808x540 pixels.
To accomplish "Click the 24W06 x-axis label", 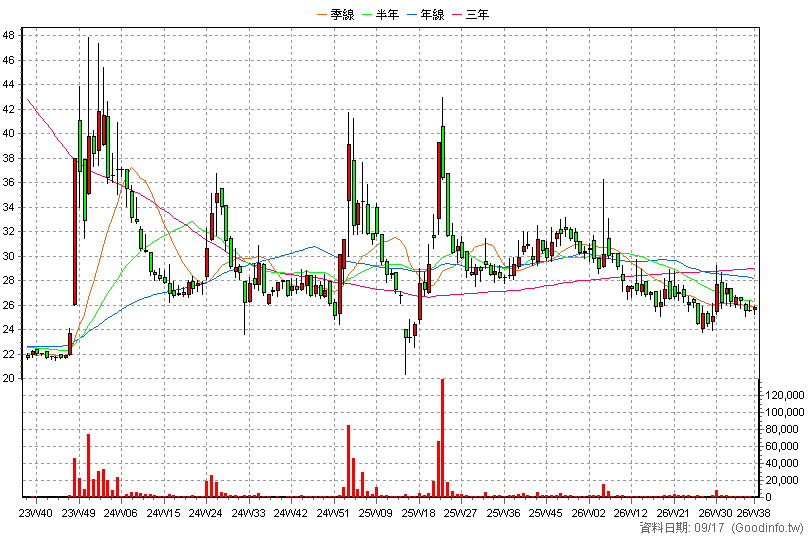I will click(x=121, y=513).
